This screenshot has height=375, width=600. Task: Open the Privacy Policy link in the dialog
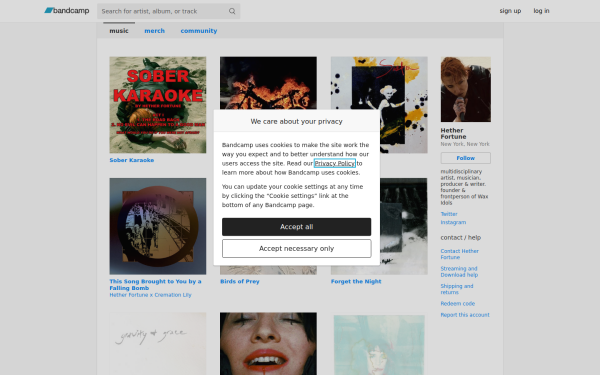335,163
